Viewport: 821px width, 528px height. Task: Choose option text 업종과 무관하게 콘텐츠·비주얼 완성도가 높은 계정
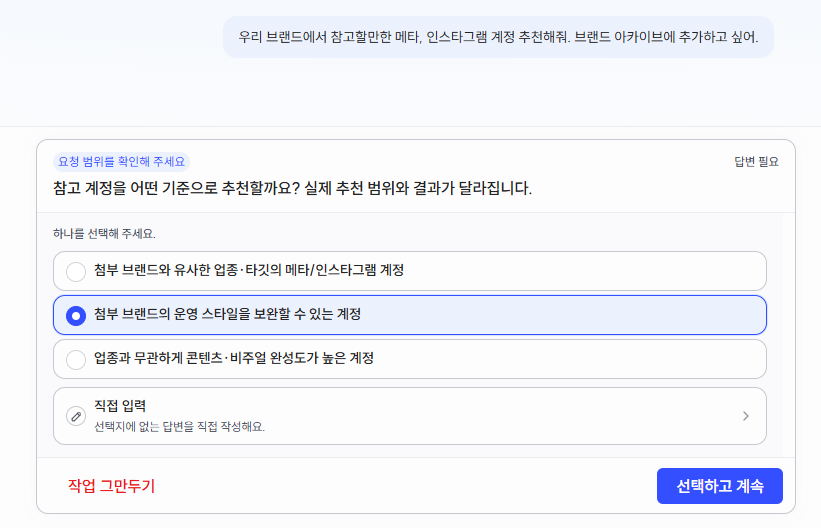pos(234,358)
